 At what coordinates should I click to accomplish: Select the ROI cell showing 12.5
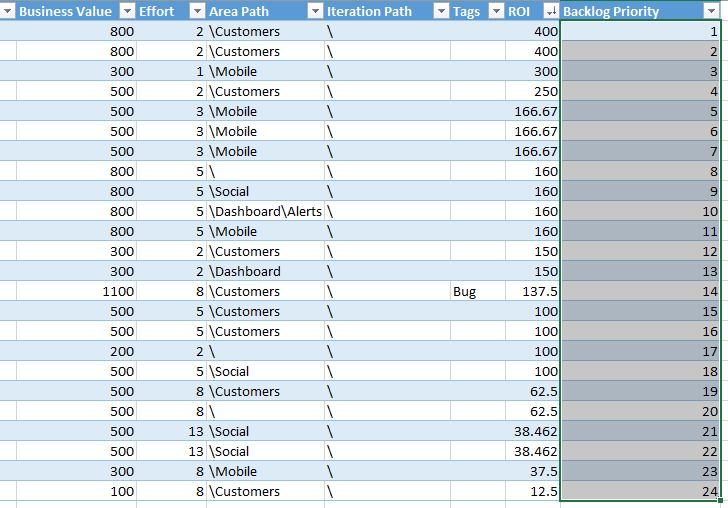tap(532, 491)
